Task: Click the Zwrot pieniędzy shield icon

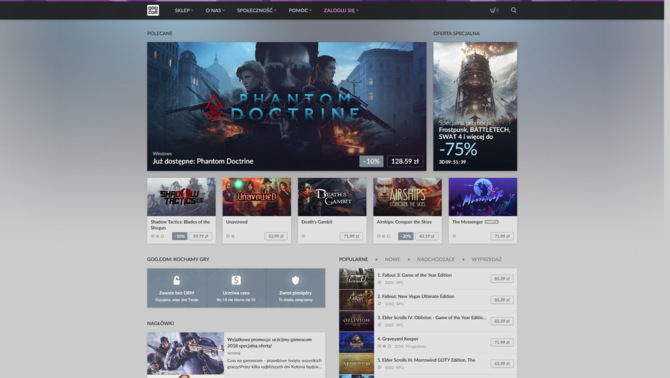Action: (x=295, y=280)
